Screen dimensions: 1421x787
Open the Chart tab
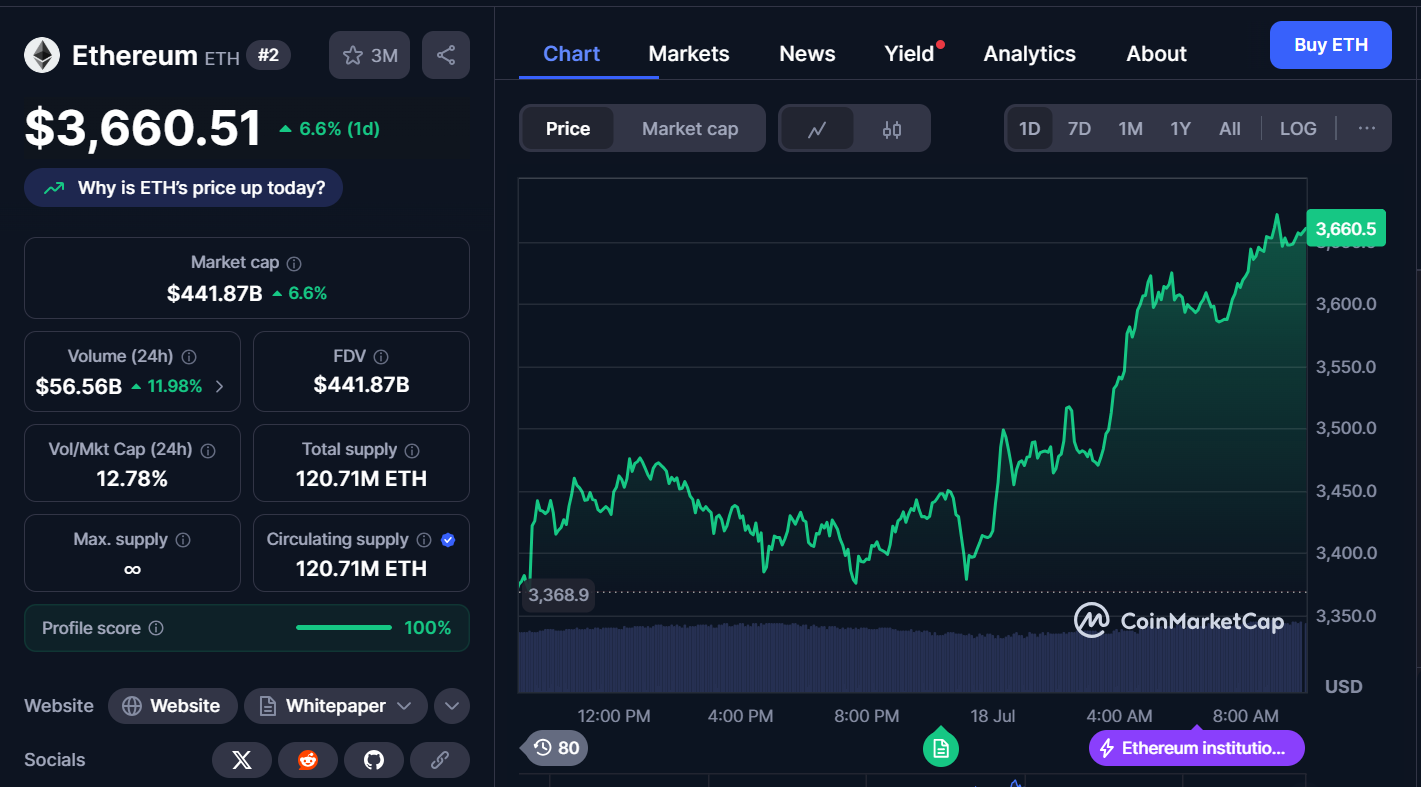pyautogui.click(x=571, y=54)
